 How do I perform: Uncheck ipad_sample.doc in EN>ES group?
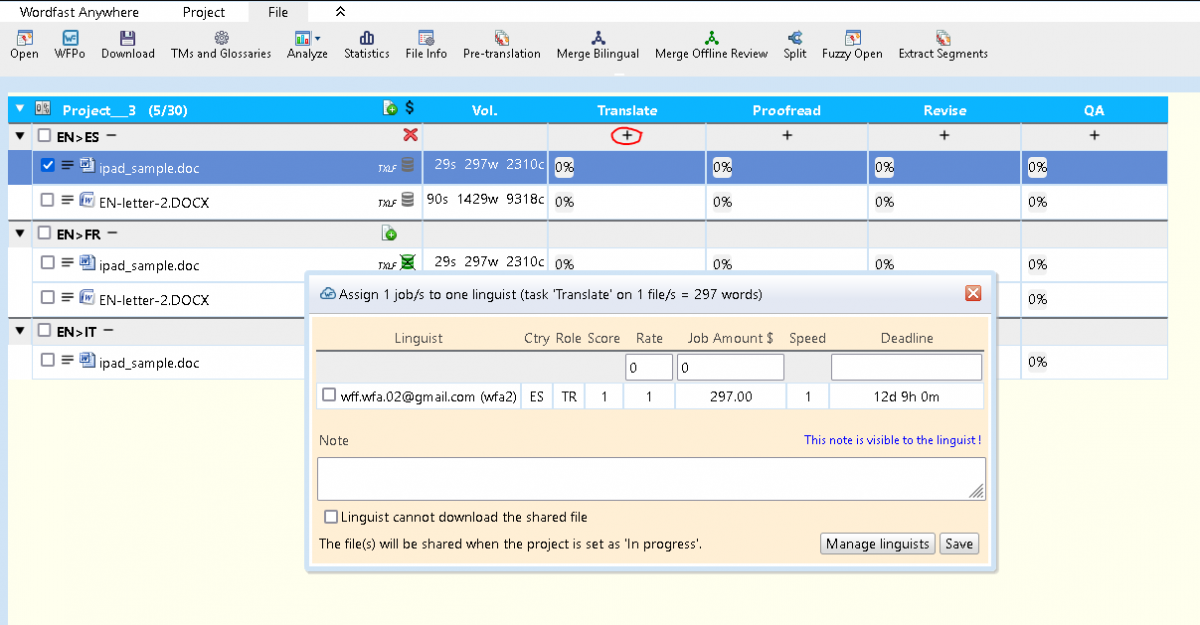(x=48, y=166)
